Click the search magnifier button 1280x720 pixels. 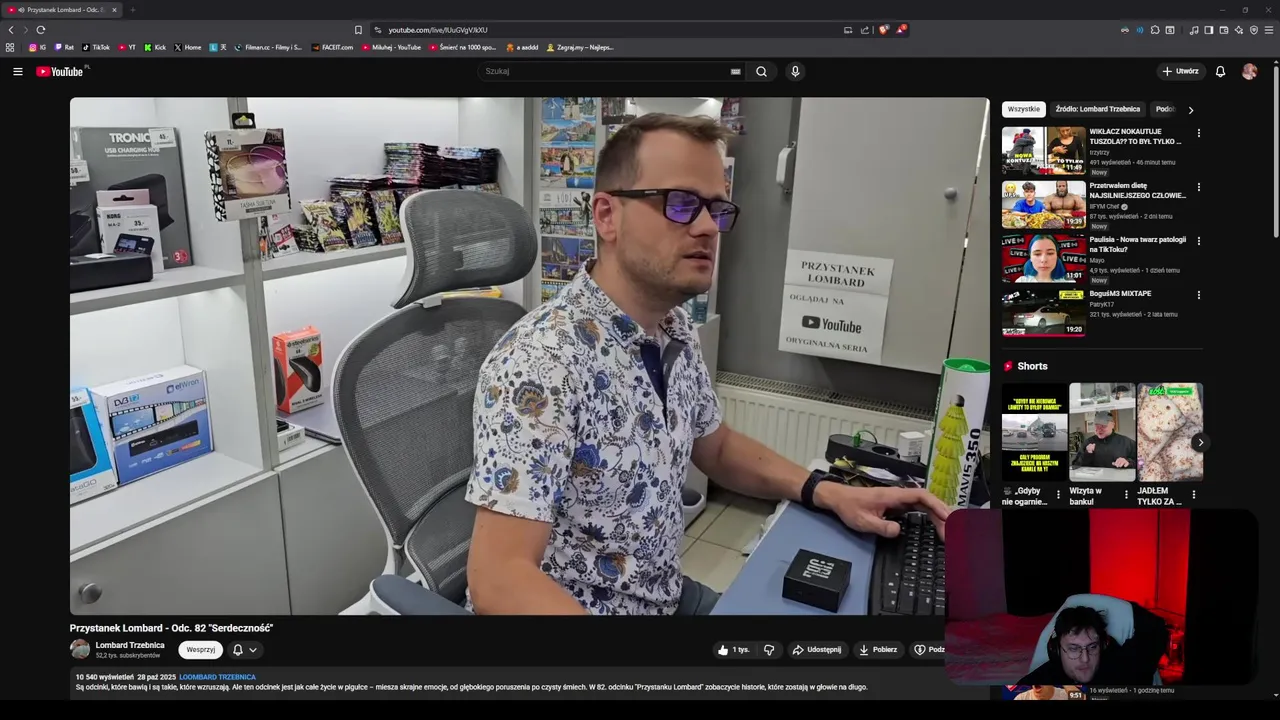tap(761, 71)
